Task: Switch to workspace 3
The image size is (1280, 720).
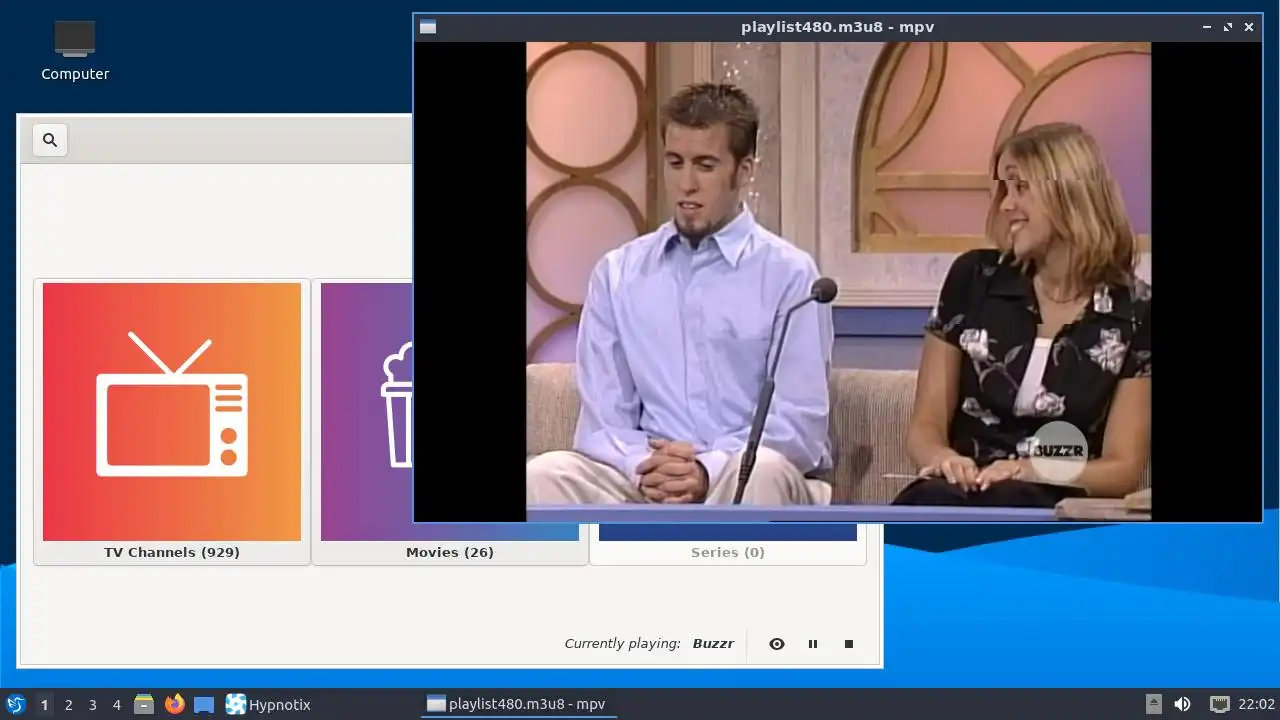Action: click(93, 705)
